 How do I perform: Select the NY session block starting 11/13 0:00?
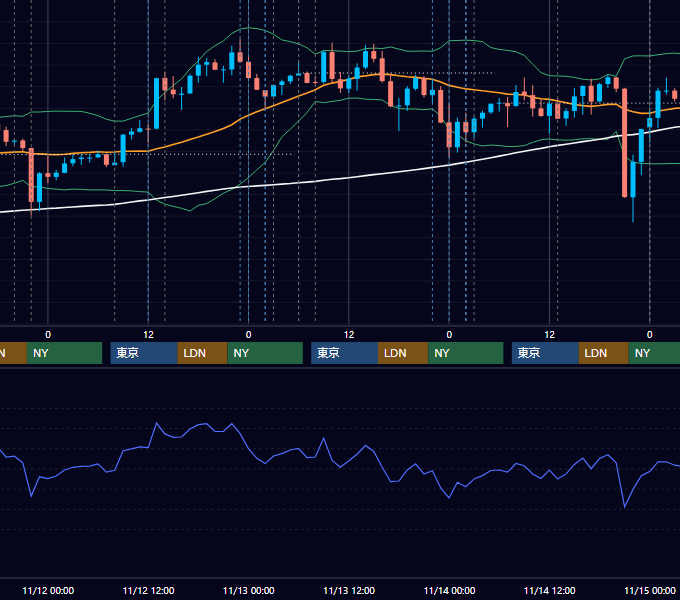[265, 353]
